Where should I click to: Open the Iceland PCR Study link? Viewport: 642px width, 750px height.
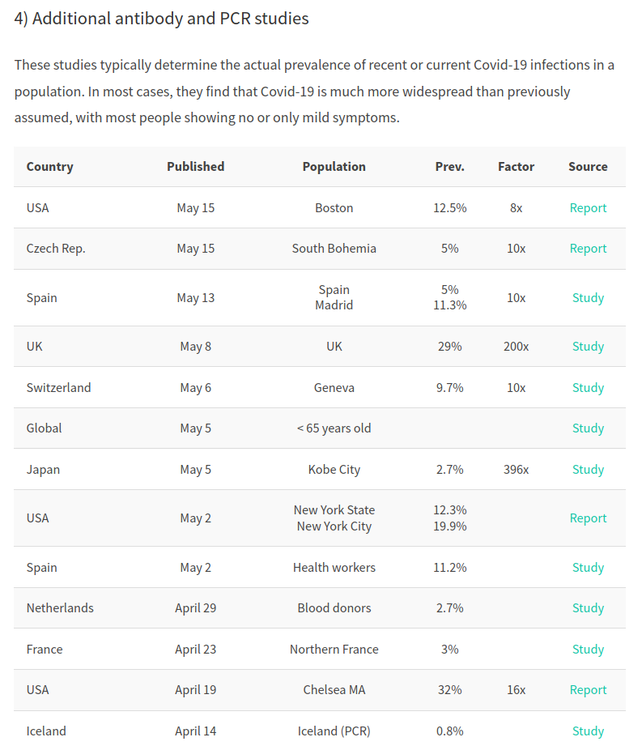587,731
